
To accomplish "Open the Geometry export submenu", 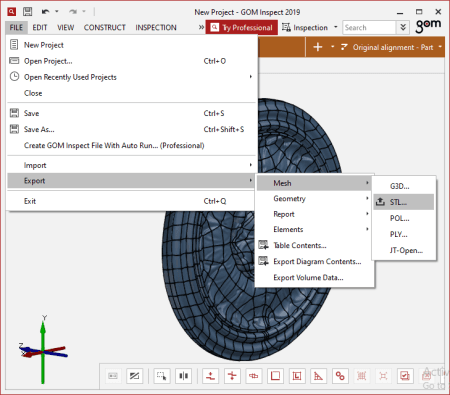I will pos(314,199).
